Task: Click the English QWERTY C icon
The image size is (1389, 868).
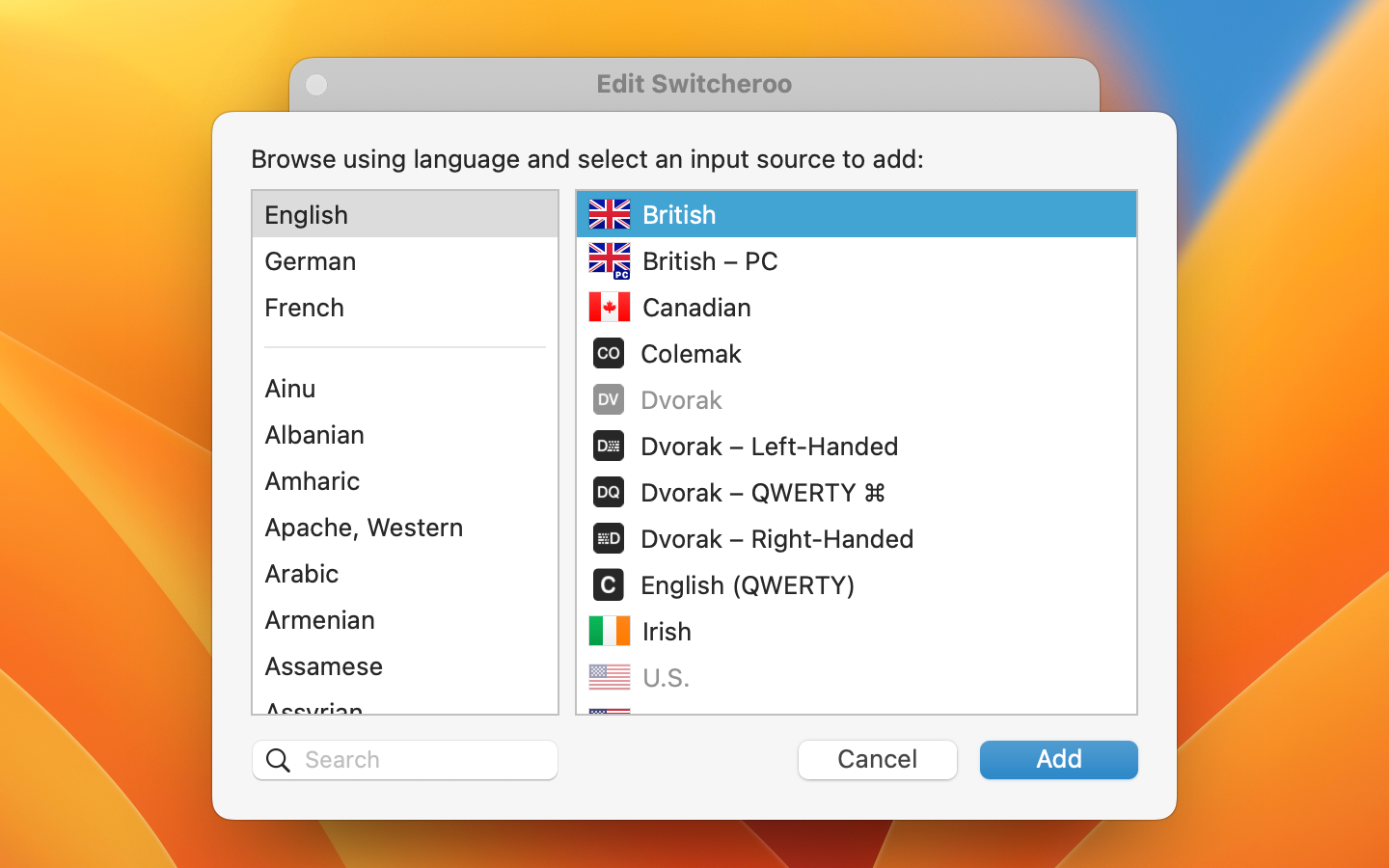Action: [609, 584]
